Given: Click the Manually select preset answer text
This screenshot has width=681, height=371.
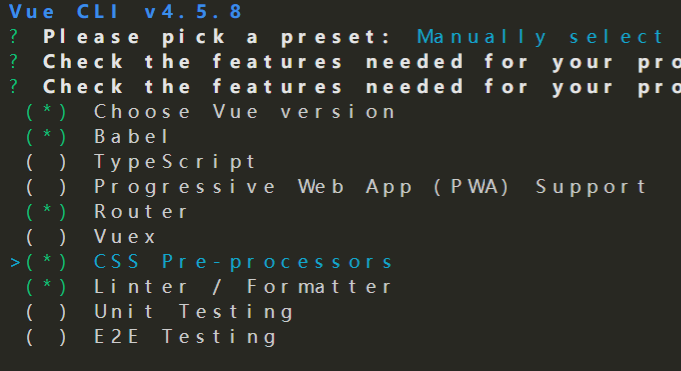Looking at the screenshot, I should click(x=540, y=37).
